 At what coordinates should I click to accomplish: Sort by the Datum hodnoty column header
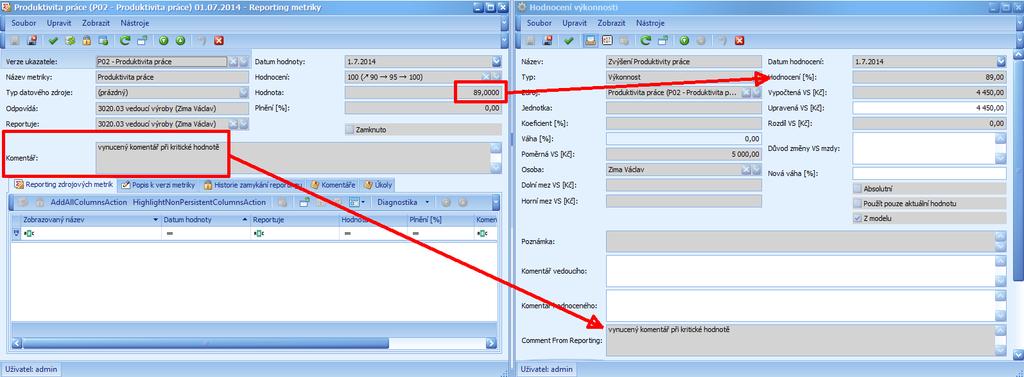pos(206,220)
